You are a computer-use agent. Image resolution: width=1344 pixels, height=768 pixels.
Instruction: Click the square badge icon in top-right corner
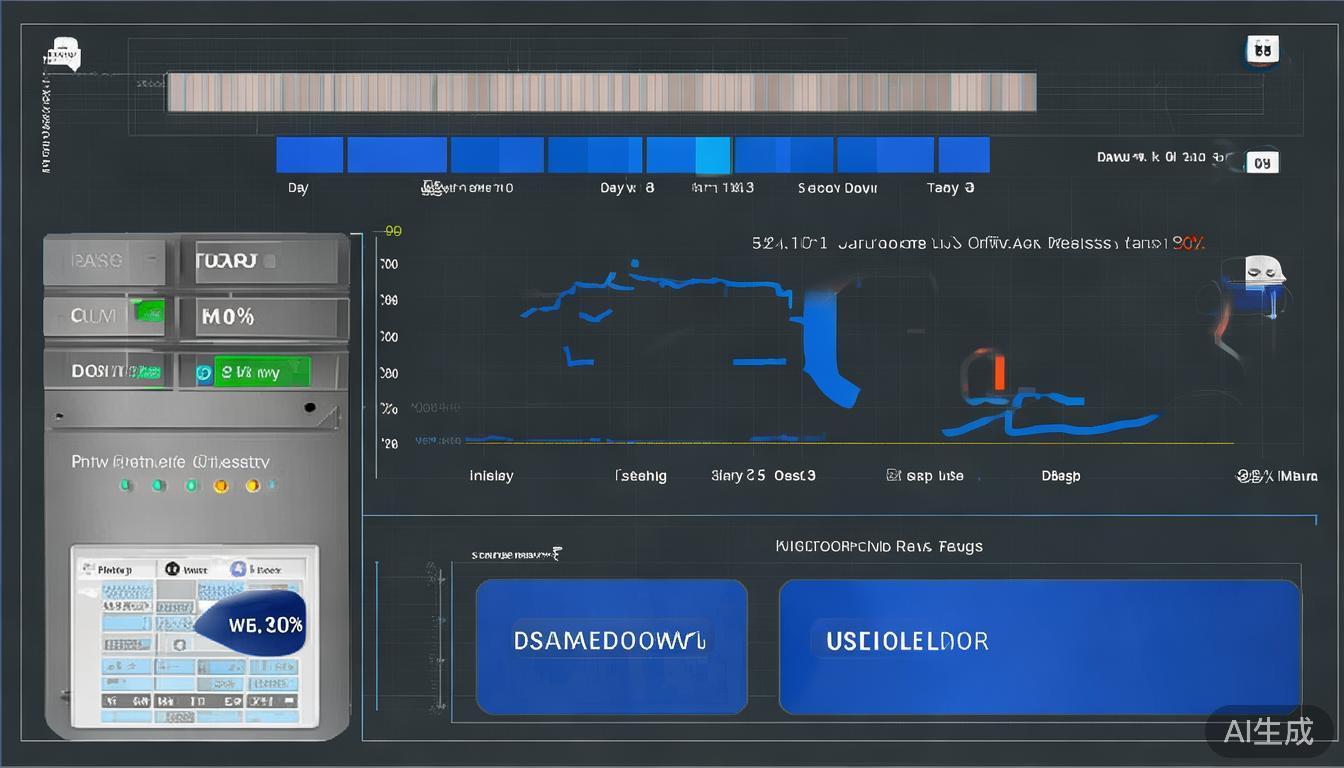[1262, 49]
